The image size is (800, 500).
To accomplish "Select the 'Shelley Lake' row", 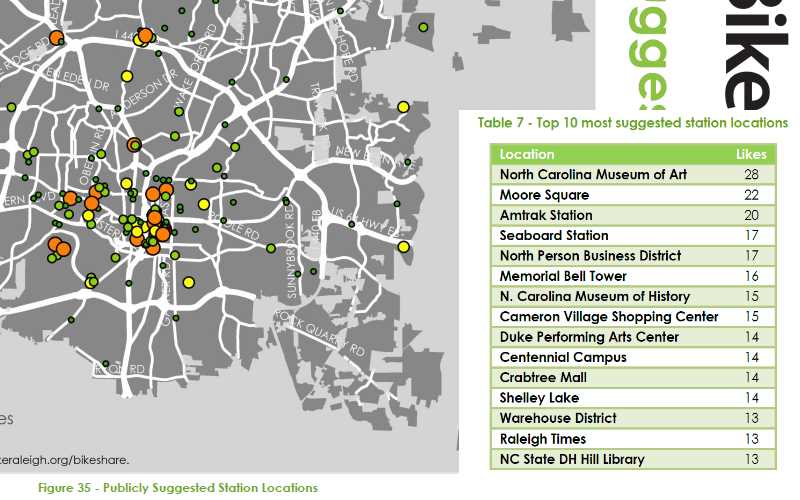I will (x=633, y=398).
